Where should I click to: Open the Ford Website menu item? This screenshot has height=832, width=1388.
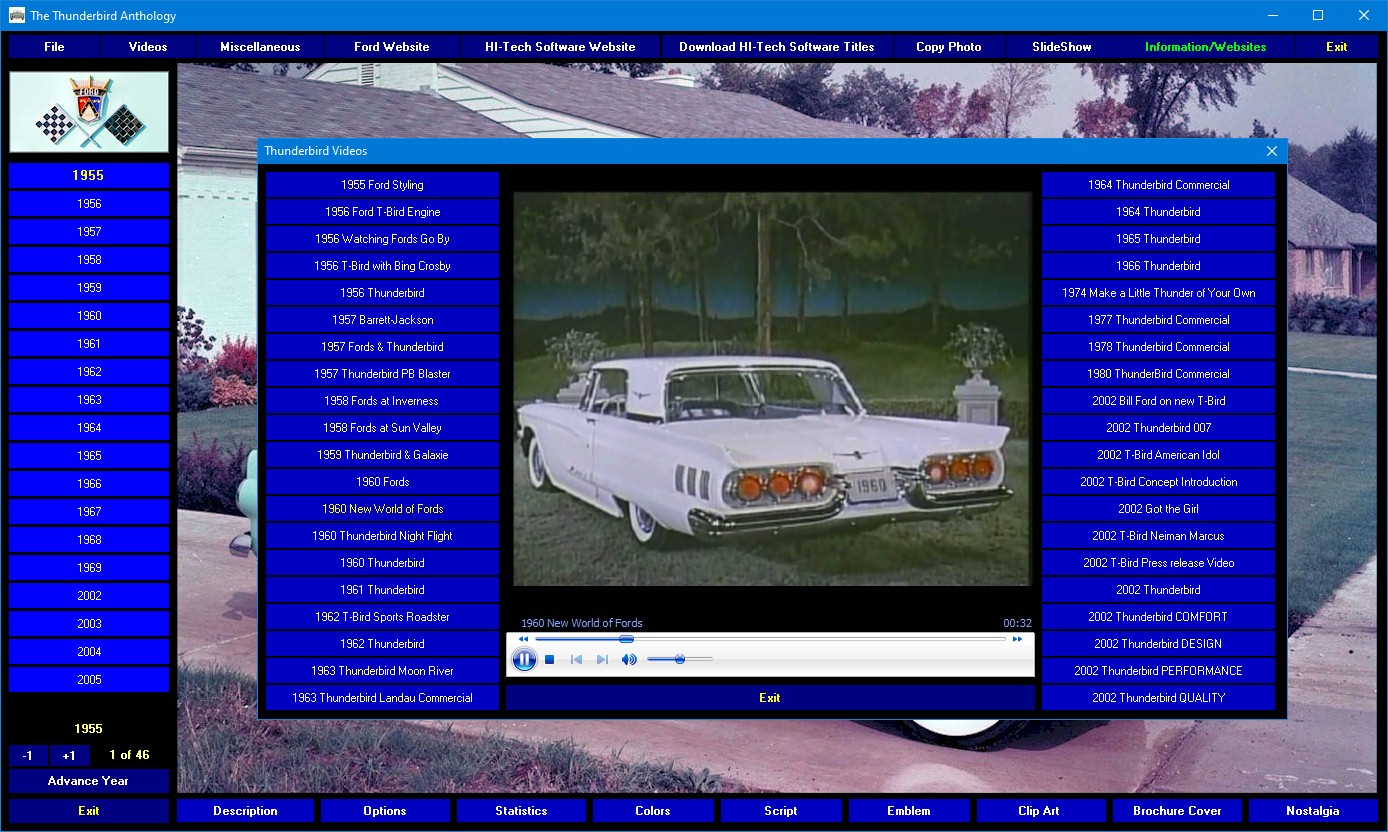[392, 47]
